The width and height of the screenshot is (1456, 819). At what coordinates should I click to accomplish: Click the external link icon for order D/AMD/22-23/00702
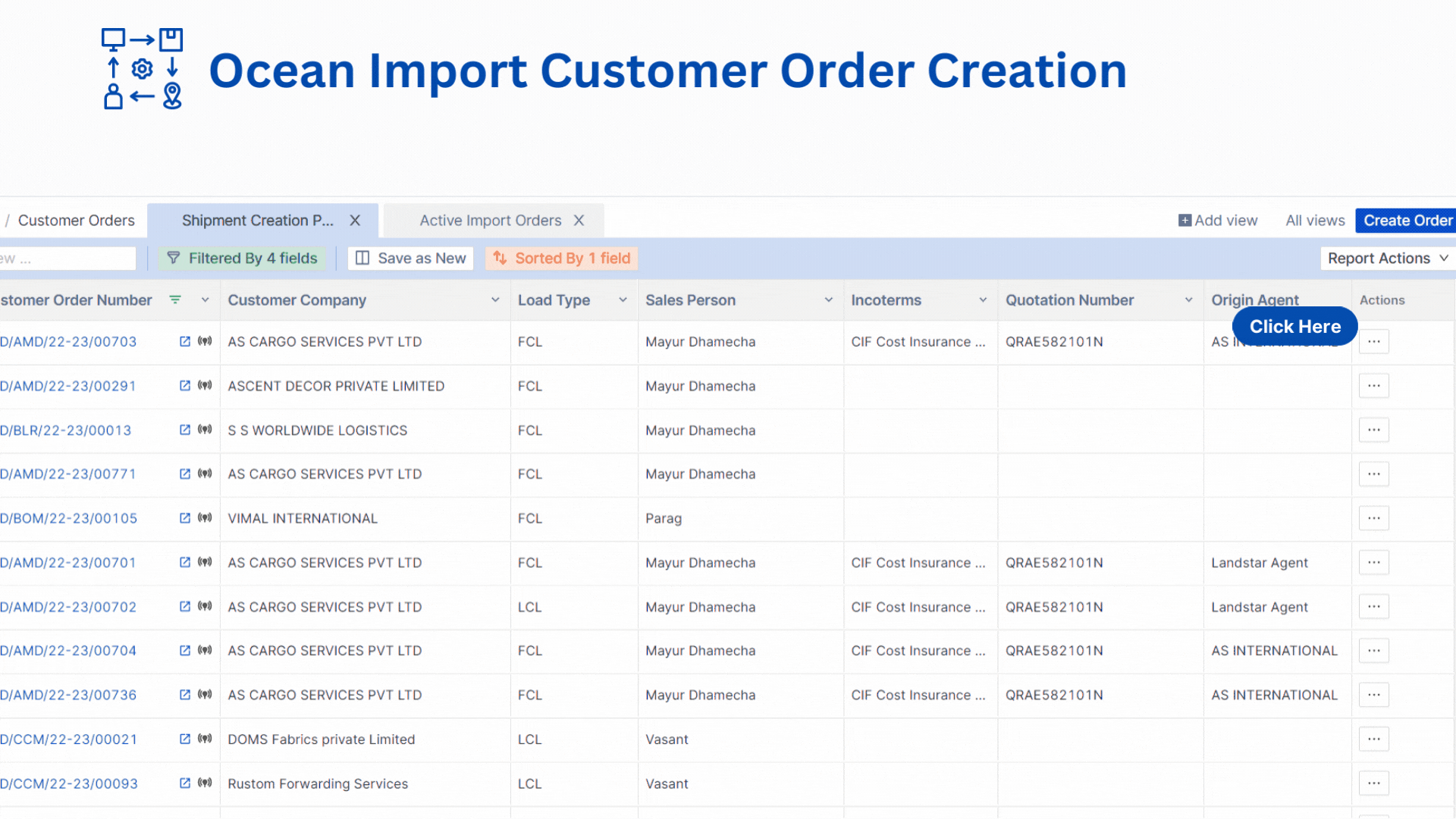[184, 606]
